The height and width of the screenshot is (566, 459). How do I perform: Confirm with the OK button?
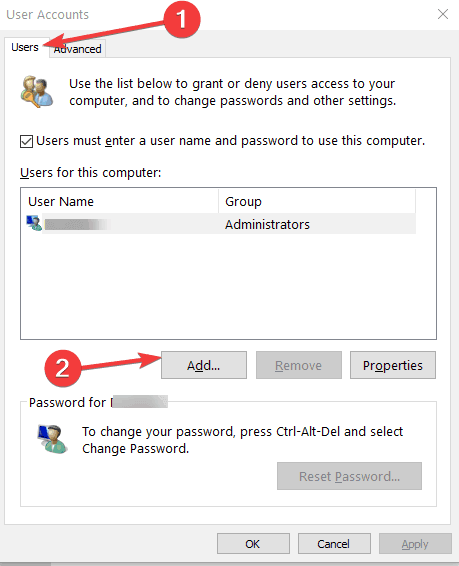(x=253, y=544)
